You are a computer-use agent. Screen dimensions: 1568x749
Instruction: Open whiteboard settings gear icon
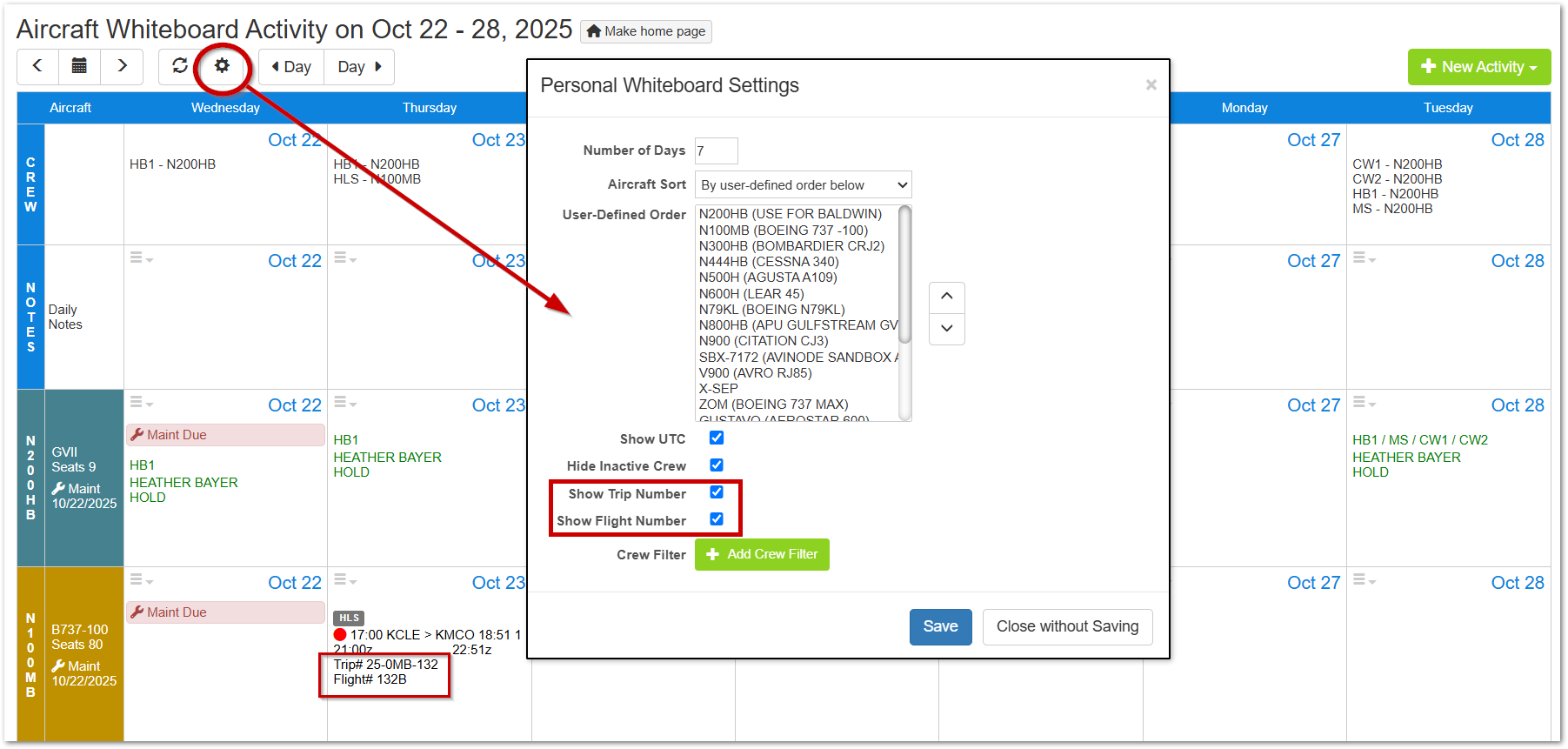(223, 66)
